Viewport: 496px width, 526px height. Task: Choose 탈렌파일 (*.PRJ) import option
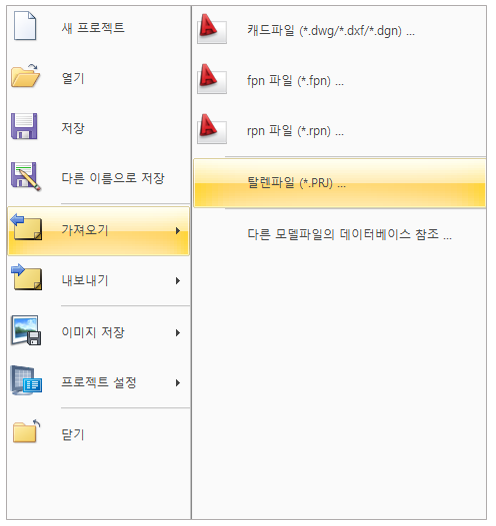[340, 183]
